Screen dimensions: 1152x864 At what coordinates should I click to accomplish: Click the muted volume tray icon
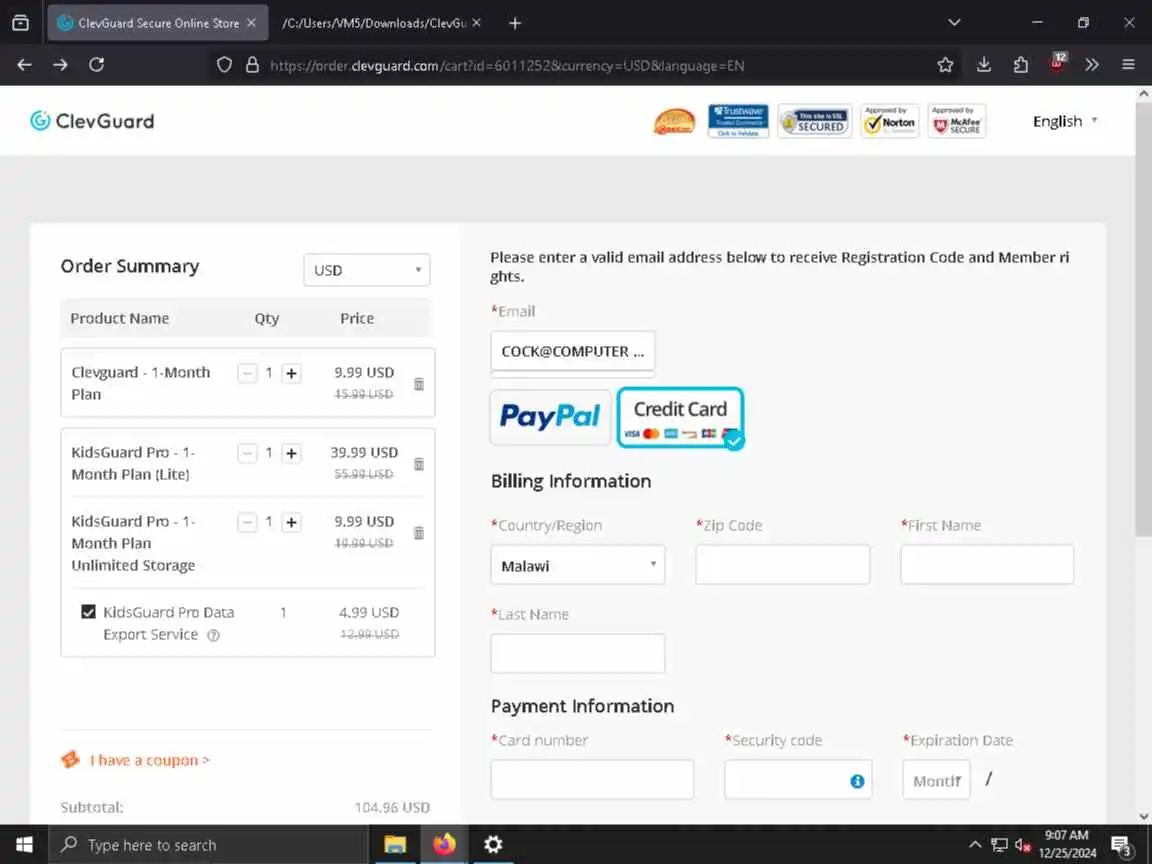click(x=1023, y=845)
